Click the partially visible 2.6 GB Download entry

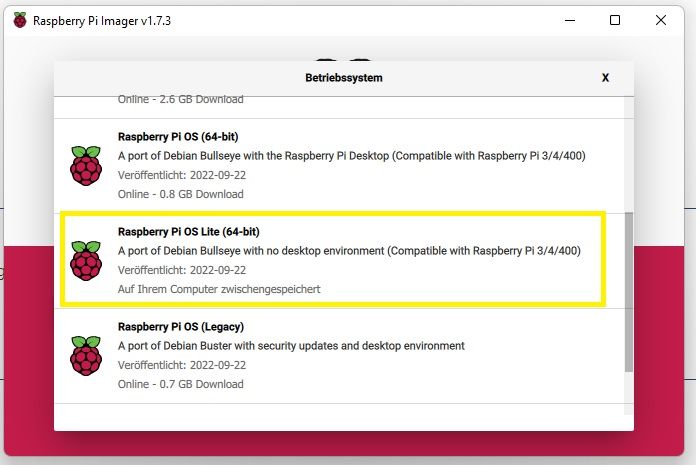pyautogui.click(x=180, y=100)
